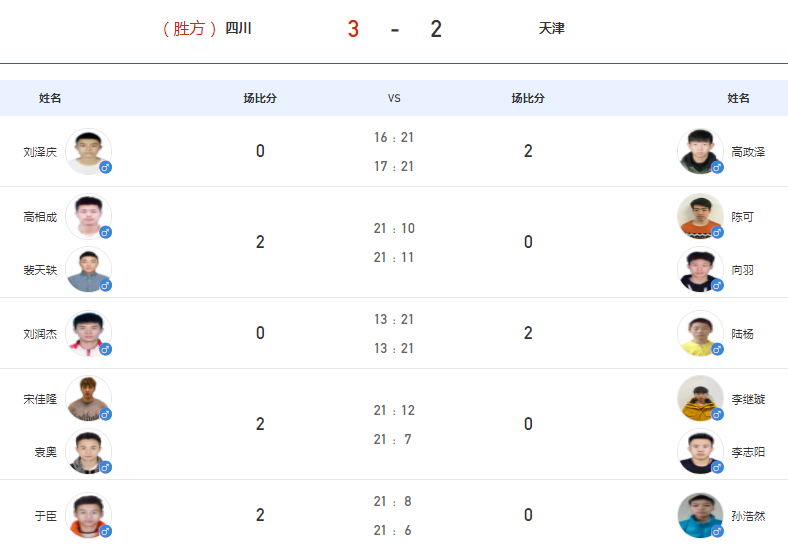The width and height of the screenshot is (788, 551).
Task: Select the winning team name 四川
Action: [x=238, y=28]
